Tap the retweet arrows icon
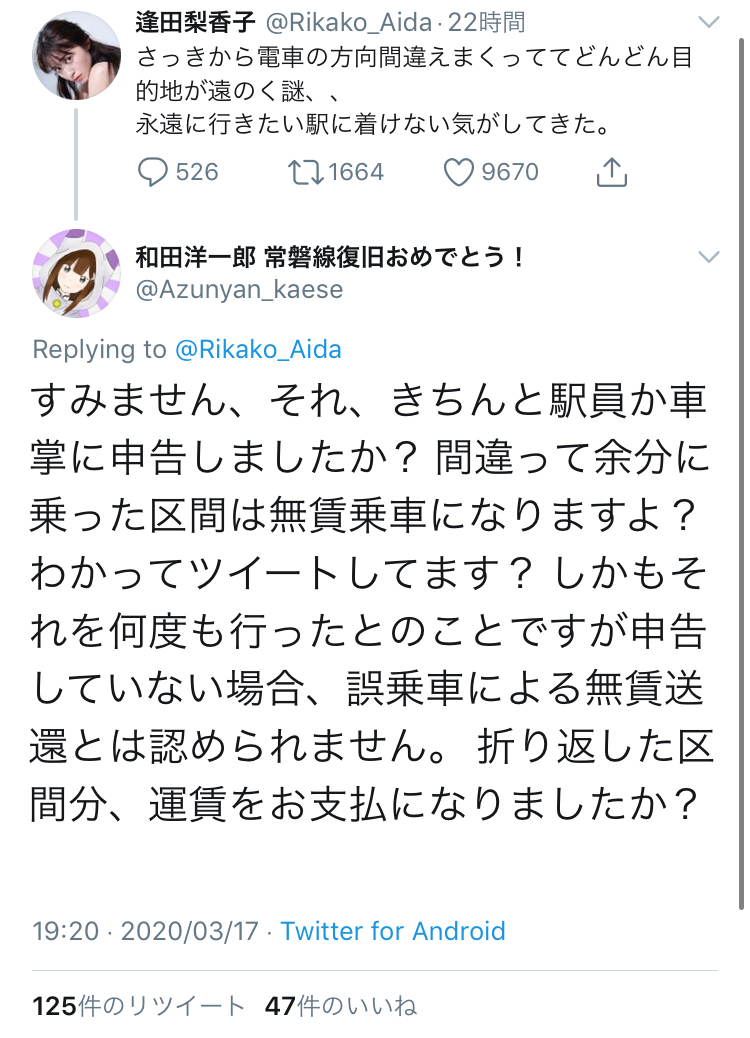The width and height of the screenshot is (750, 1038). click(x=305, y=173)
